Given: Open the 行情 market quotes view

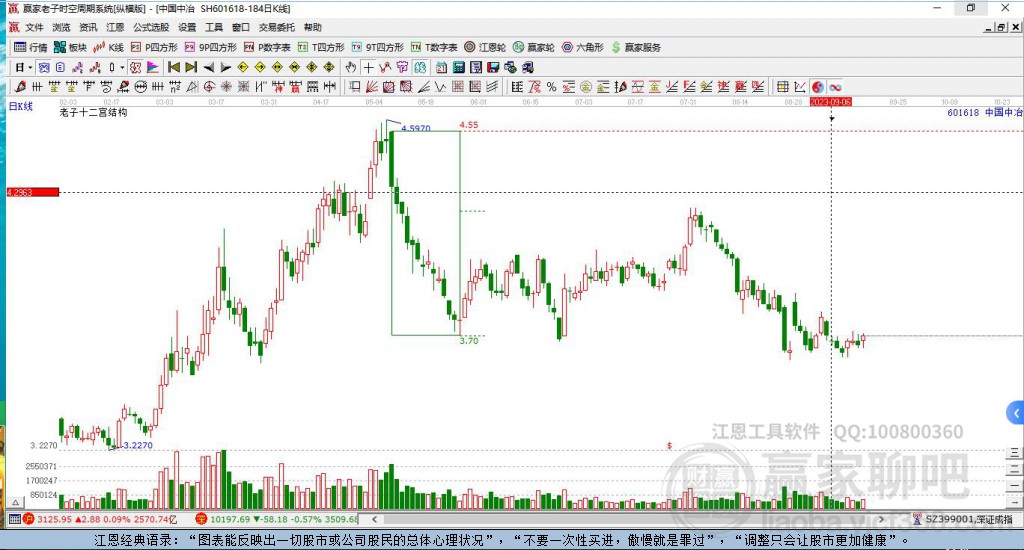Looking at the screenshot, I should [x=30, y=47].
